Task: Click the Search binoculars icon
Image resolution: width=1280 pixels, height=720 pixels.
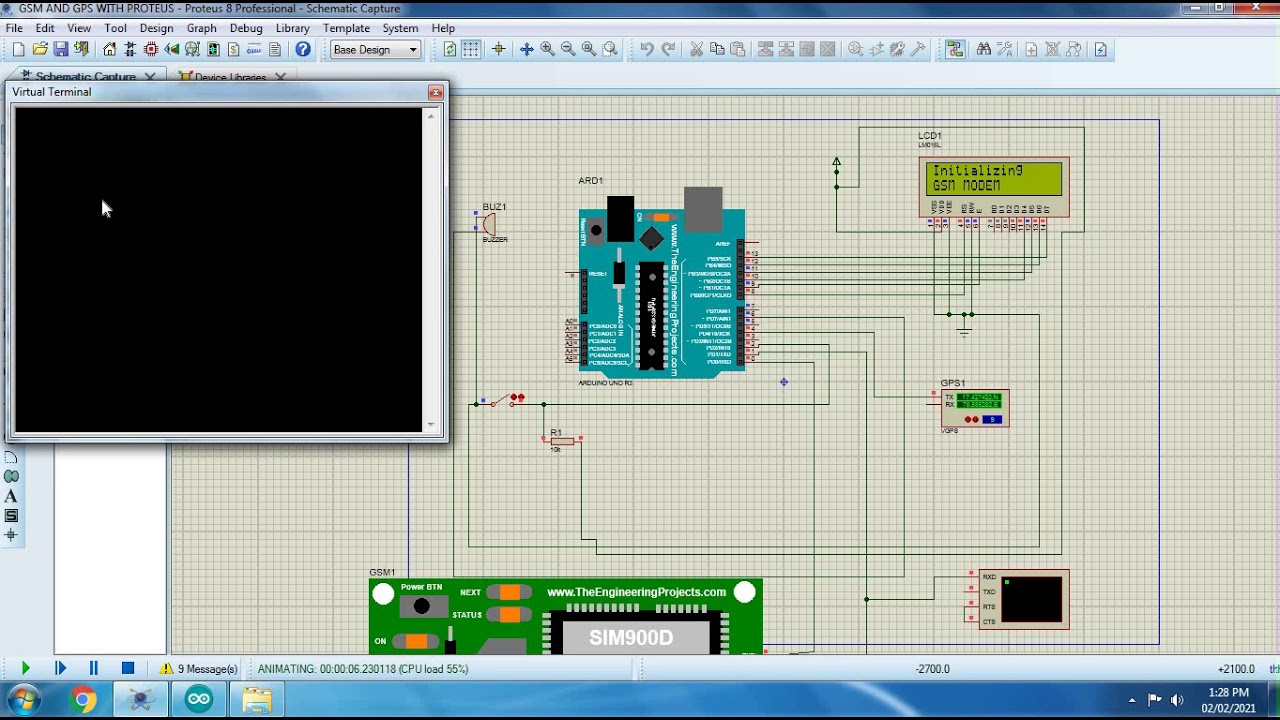Action: 984,49
